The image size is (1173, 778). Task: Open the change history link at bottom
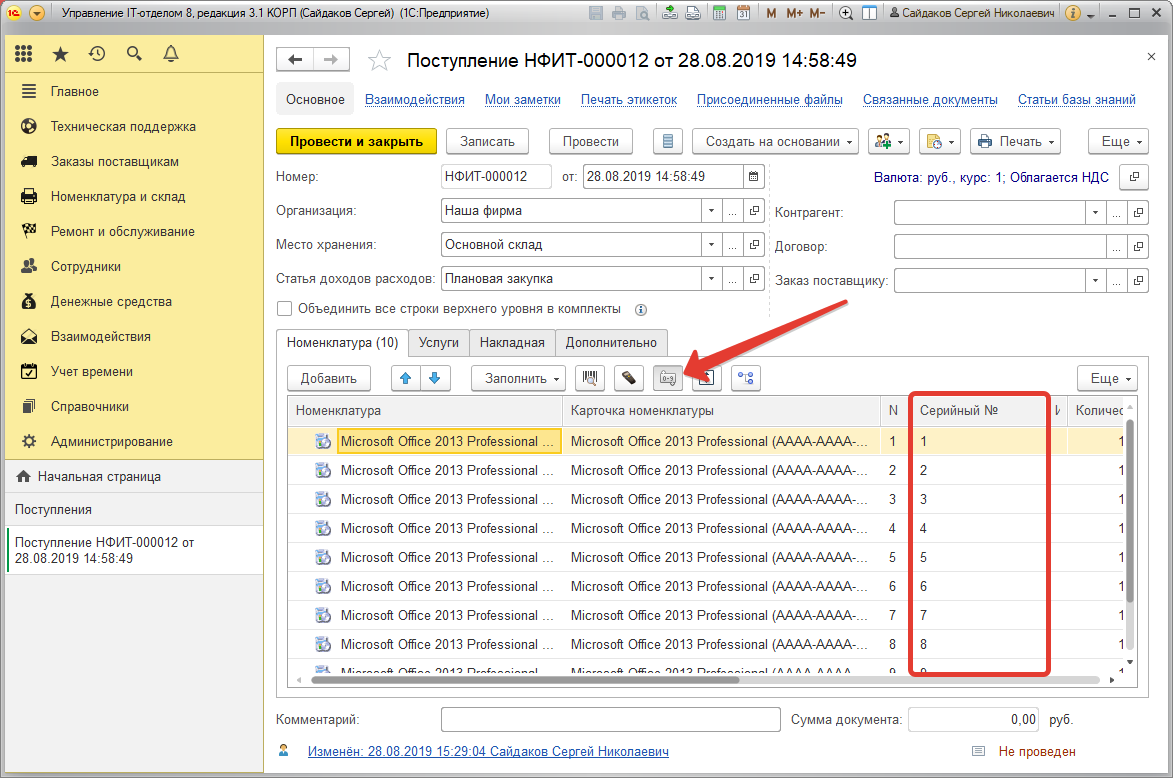click(488, 751)
